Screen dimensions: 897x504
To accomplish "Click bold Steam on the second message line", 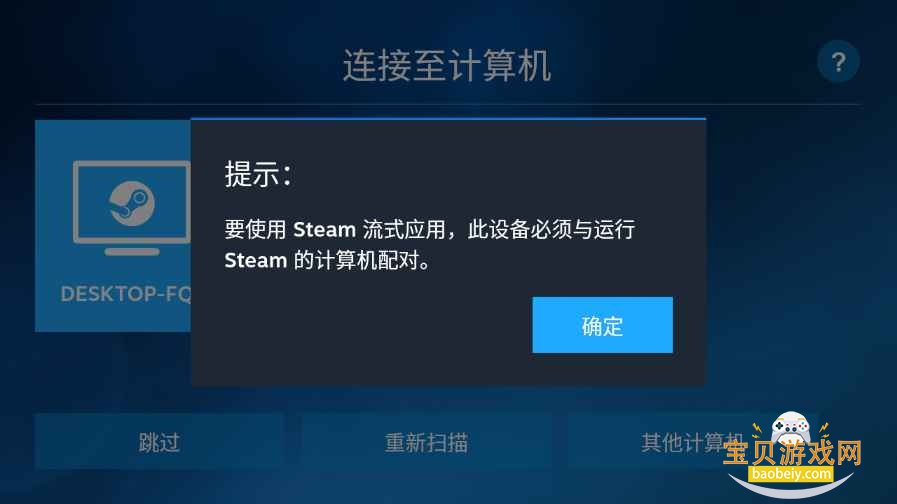I will tap(256, 261).
